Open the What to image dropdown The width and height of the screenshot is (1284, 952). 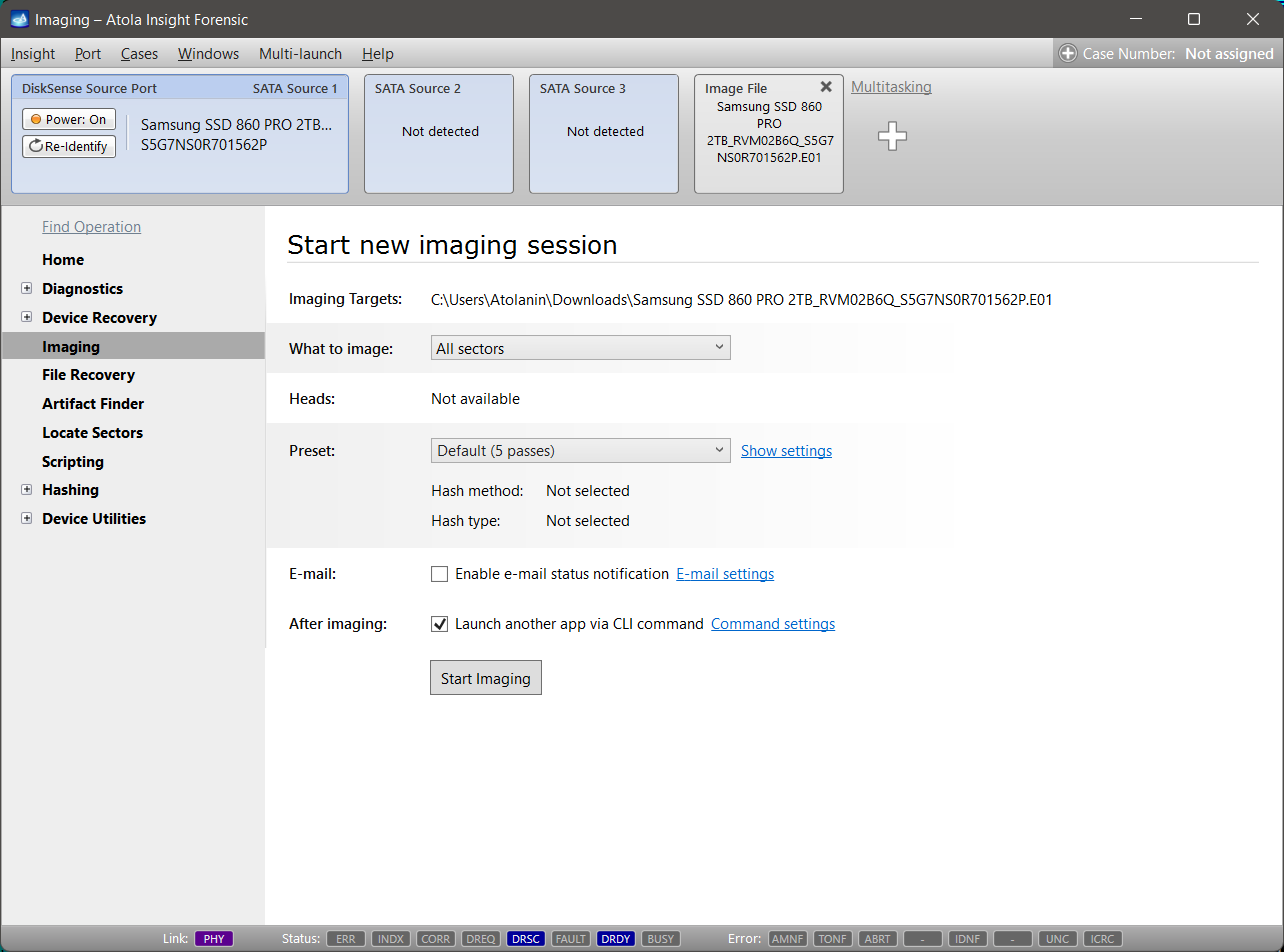pos(580,348)
